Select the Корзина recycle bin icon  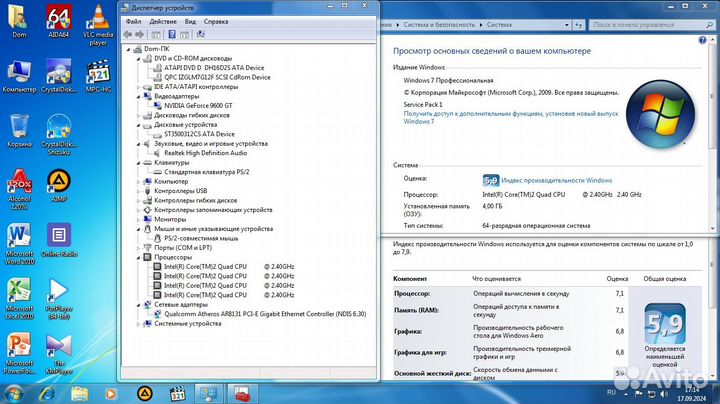click(x=19, y=131)
